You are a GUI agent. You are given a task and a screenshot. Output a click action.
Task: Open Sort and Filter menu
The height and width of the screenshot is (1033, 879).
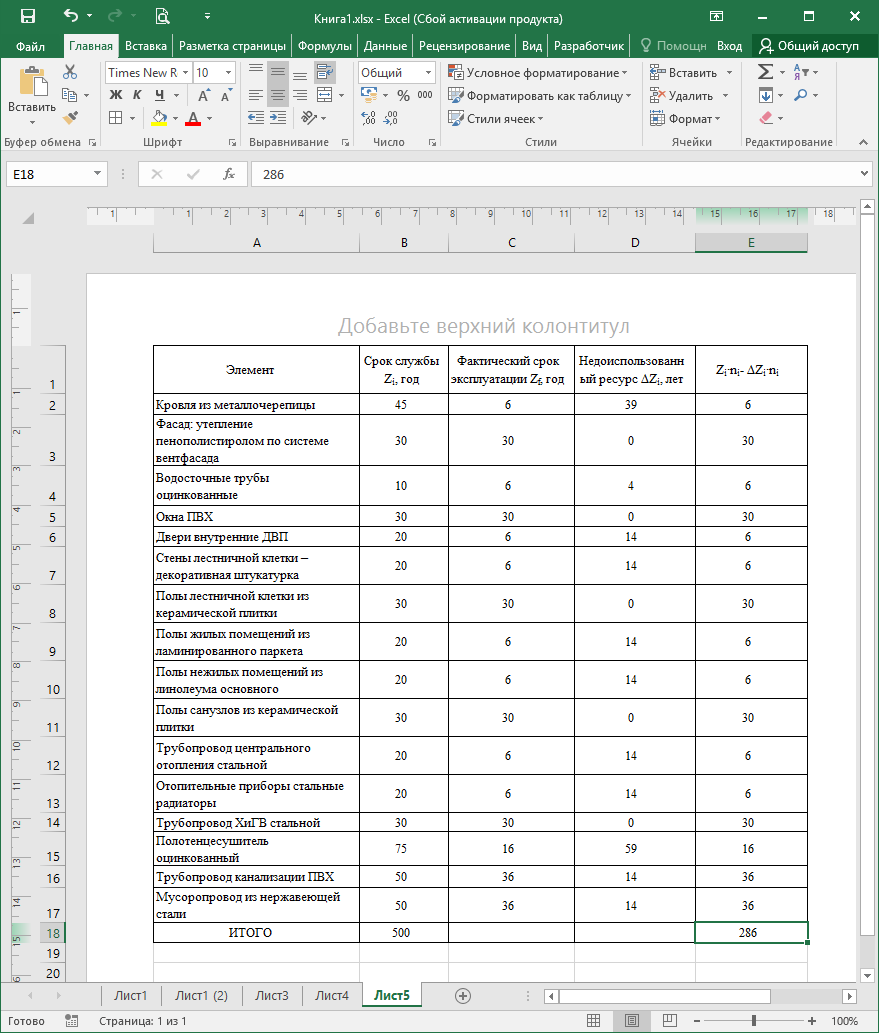801,72
